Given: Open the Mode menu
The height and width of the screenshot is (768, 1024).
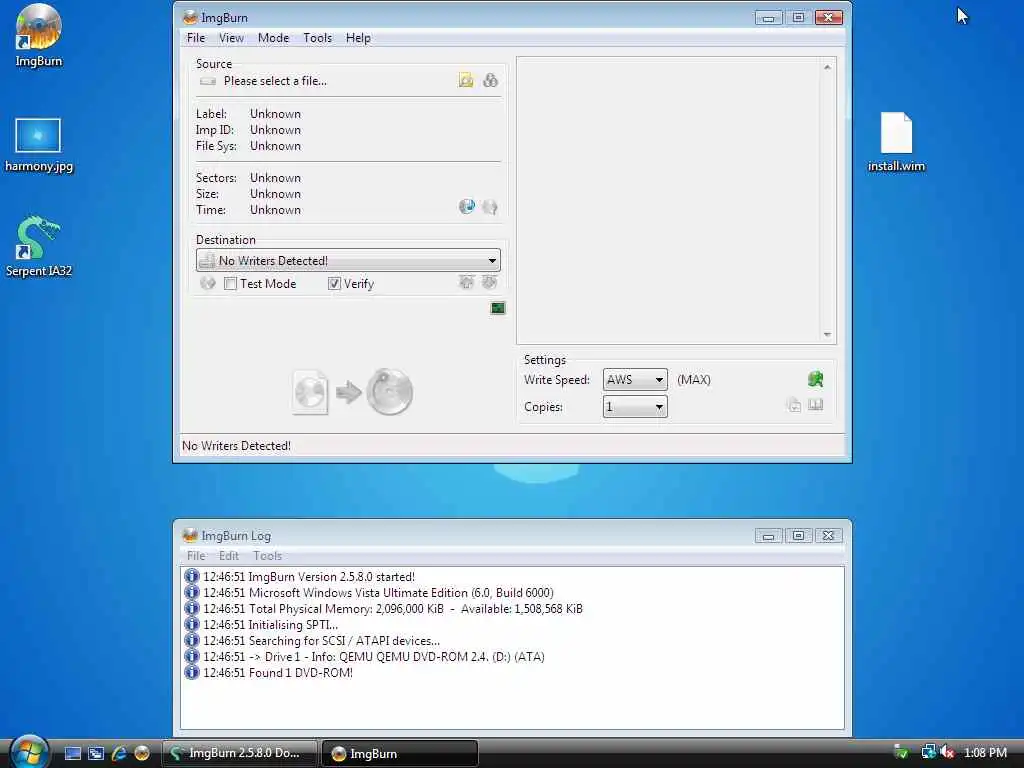Looking at the screenshot, I should pyautogui.click(x=273, y=38).
